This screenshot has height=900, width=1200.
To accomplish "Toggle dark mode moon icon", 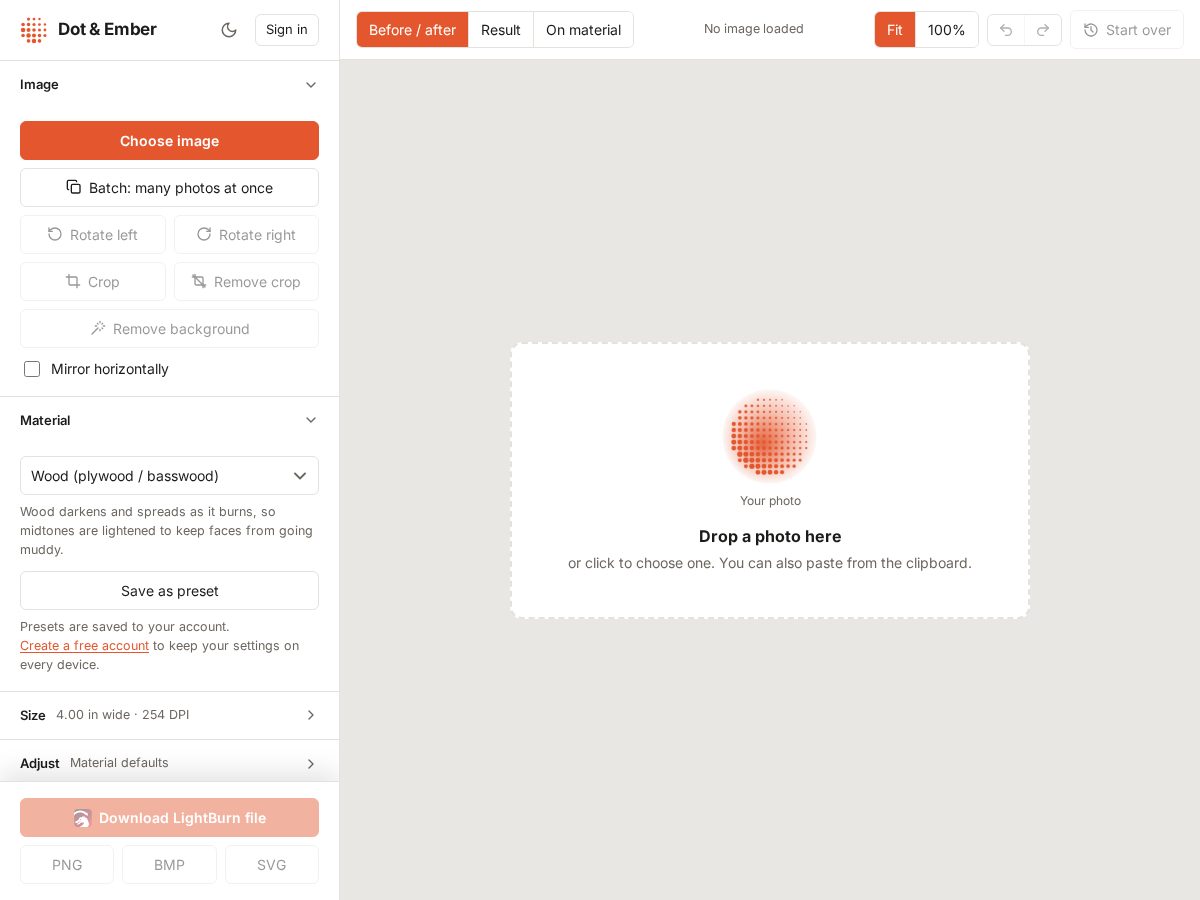I will [229, 30].
